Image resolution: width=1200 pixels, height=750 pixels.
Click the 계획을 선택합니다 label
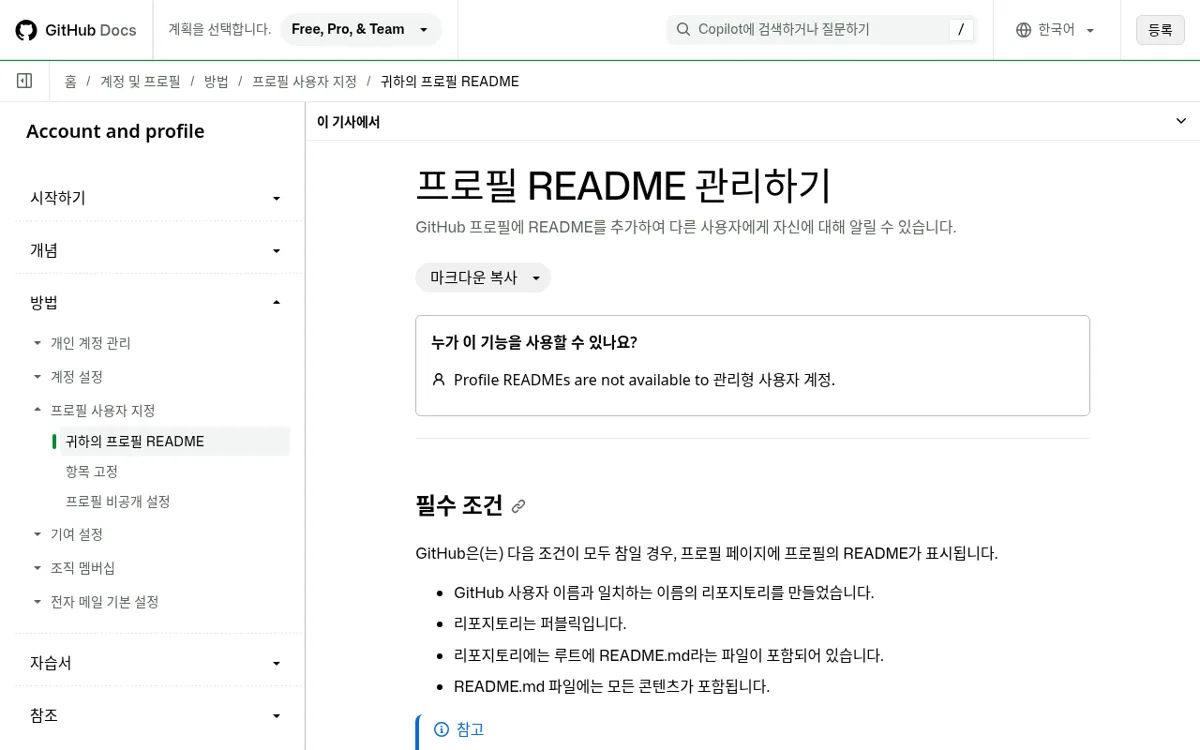click(x=220, y=29)
